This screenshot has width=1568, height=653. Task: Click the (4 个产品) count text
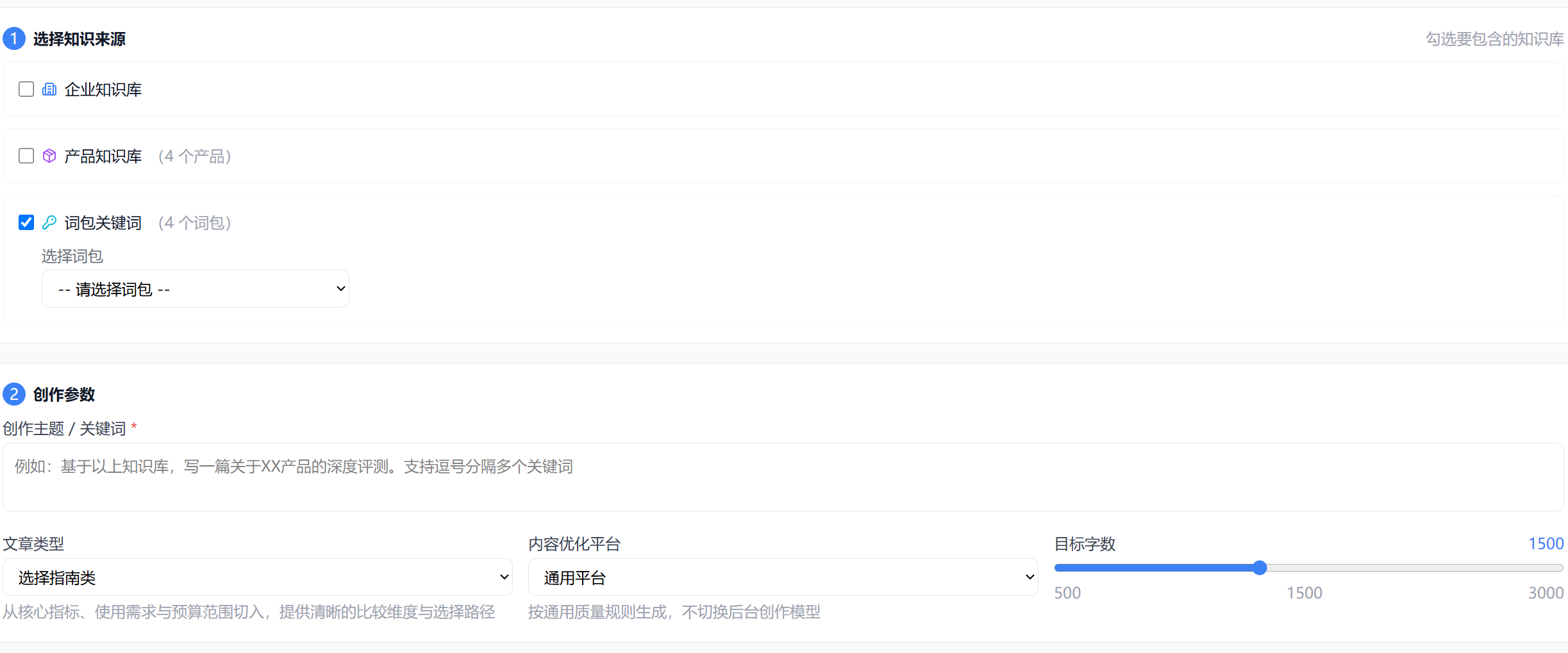(195, 156)
